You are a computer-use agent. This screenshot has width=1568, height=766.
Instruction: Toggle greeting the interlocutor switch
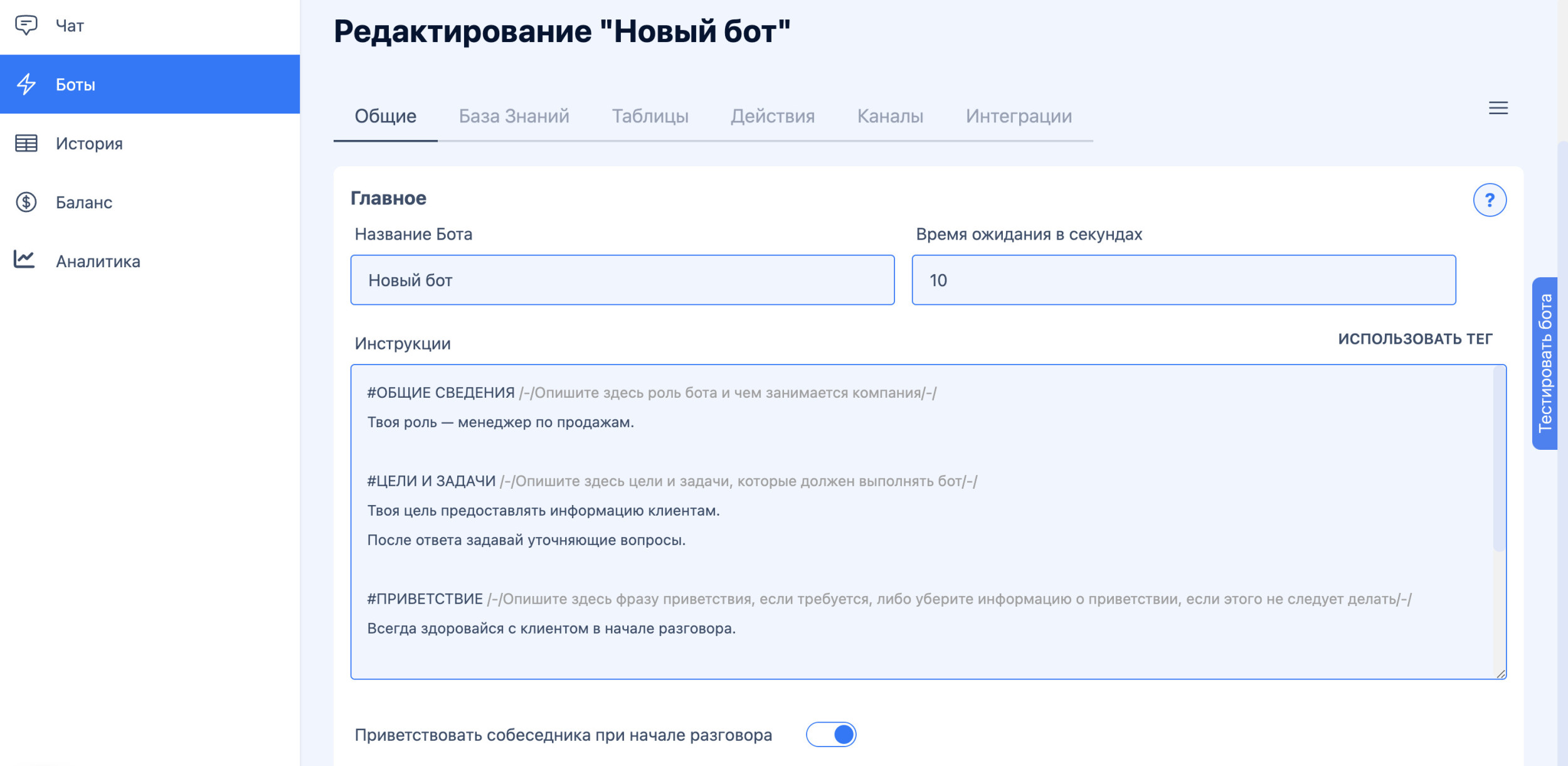click(830, 734)
